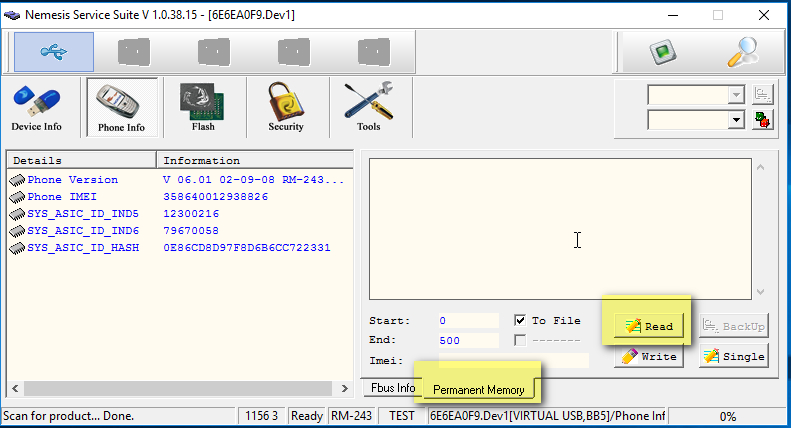Click the red-green icon beside lower combo box

click(763, 120)
